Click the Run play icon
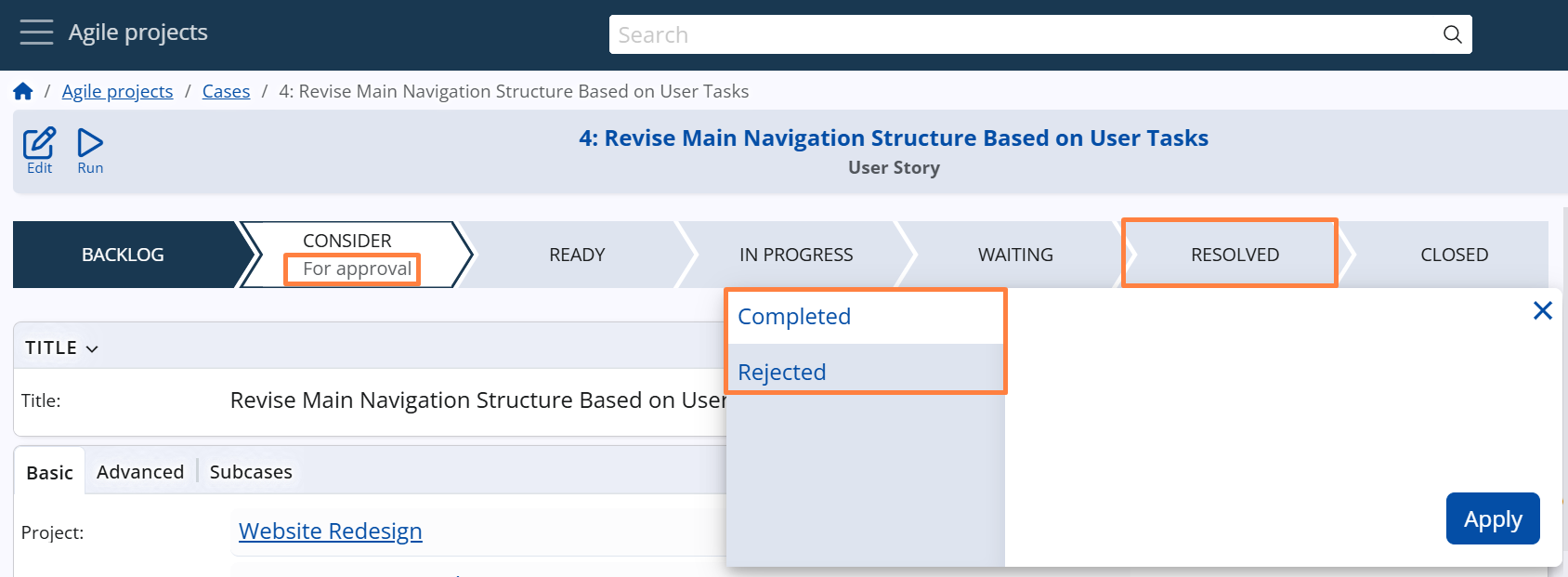The image size is (1568, 577). click(90, 143)
